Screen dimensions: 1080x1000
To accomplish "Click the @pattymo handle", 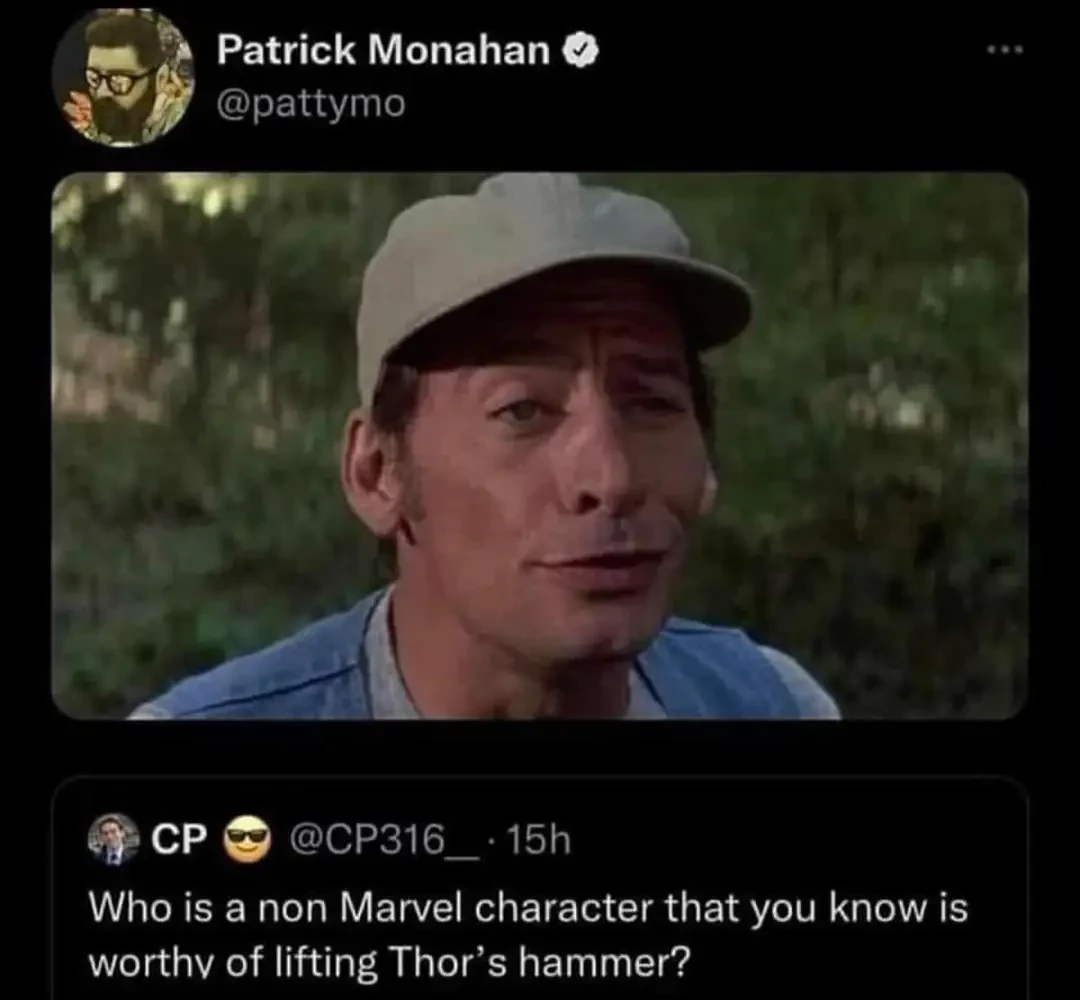I will (311, 103).
